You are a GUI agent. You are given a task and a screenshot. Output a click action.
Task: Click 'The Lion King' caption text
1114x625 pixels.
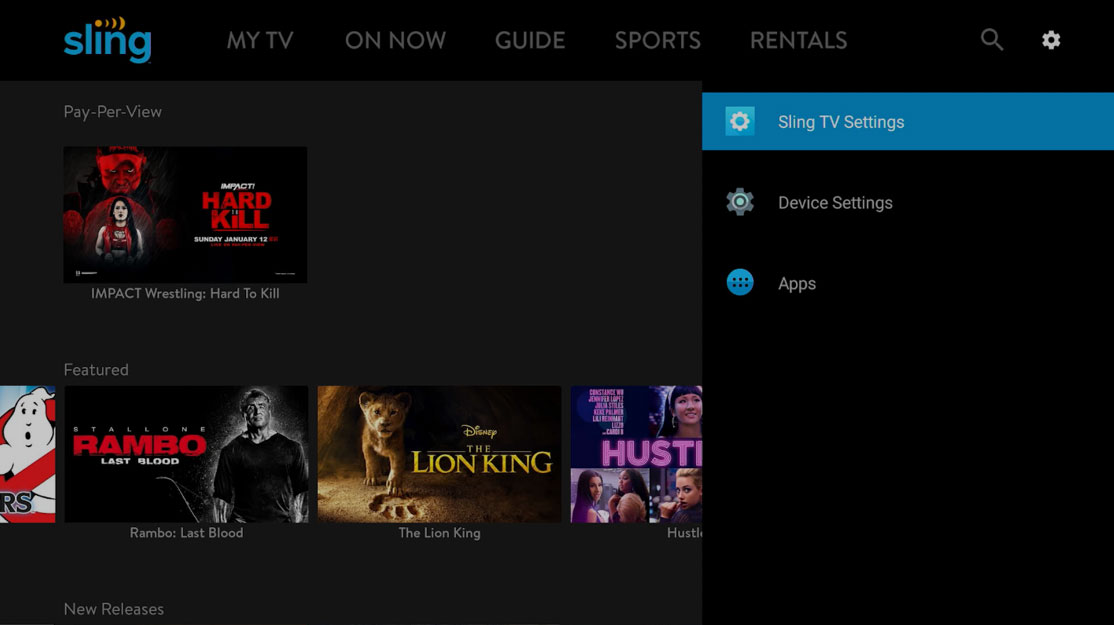tap(439, 533)
